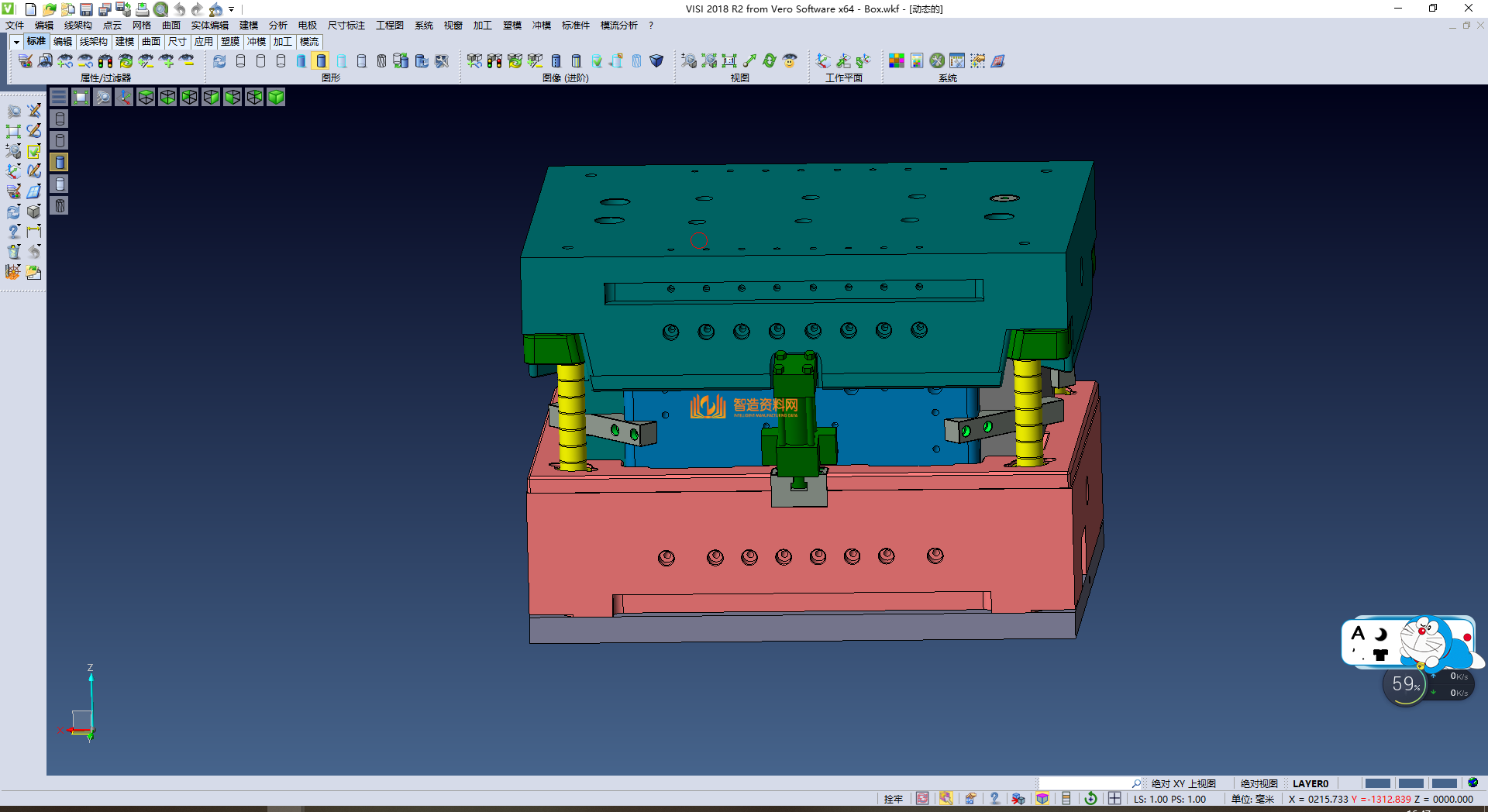Click the Save file icon

[86, 9]
